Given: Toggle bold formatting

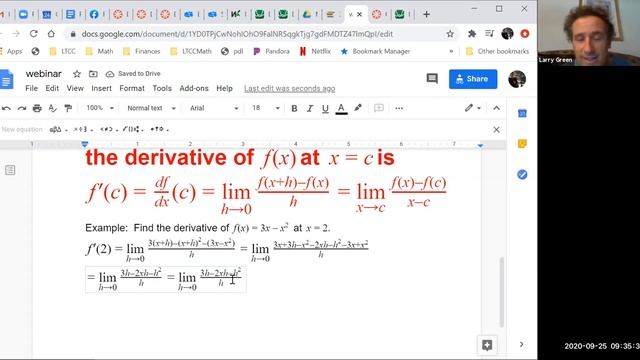Looking at the screenshot, I should pyautogui.click(x=294, y=108).
